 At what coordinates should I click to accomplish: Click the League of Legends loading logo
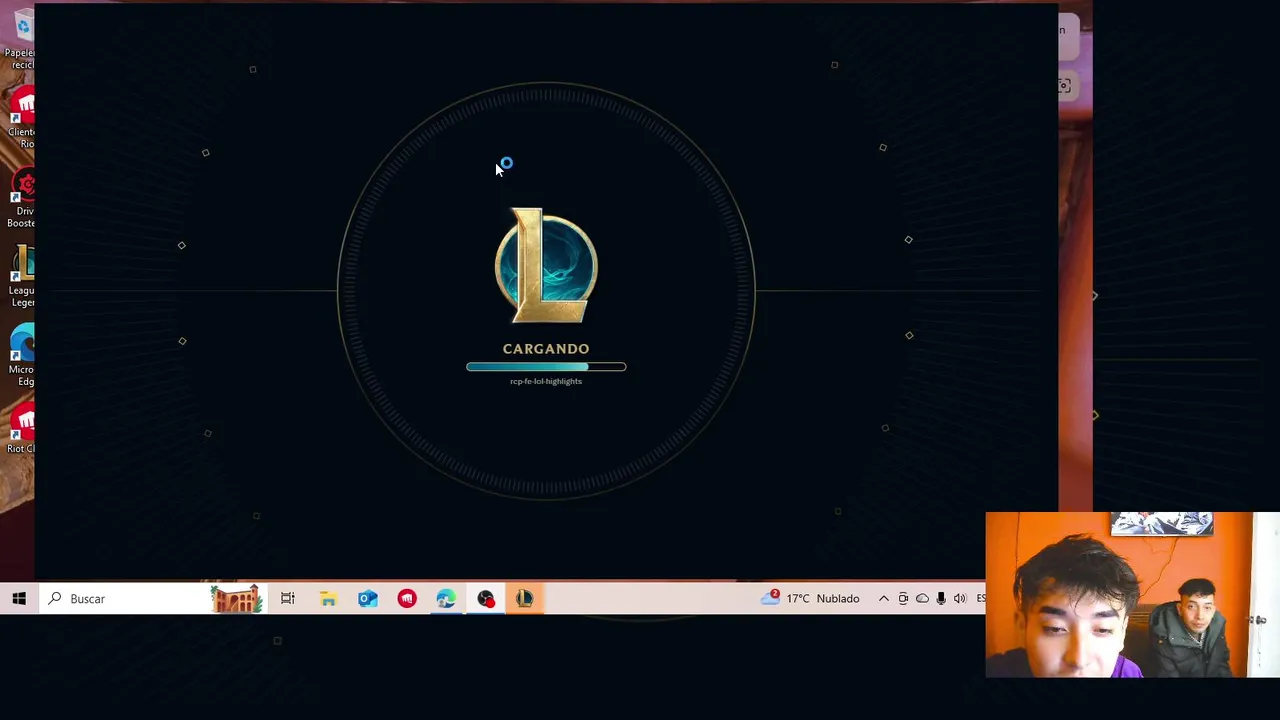point(546,266)
